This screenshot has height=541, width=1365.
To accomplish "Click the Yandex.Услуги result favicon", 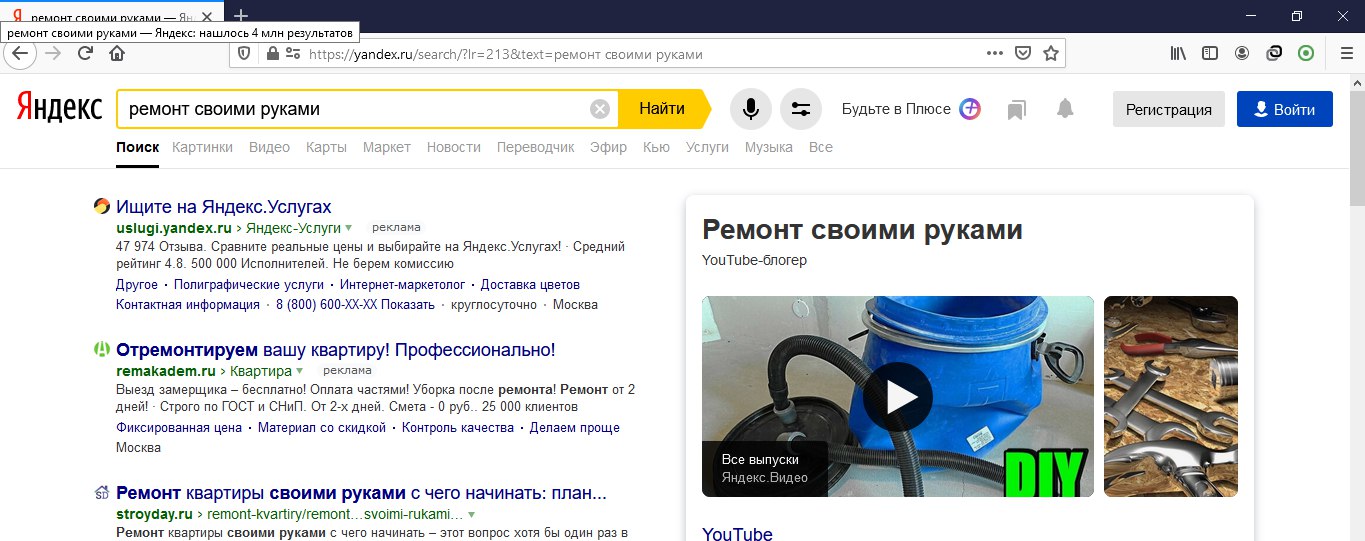I will tap(101, 207).
